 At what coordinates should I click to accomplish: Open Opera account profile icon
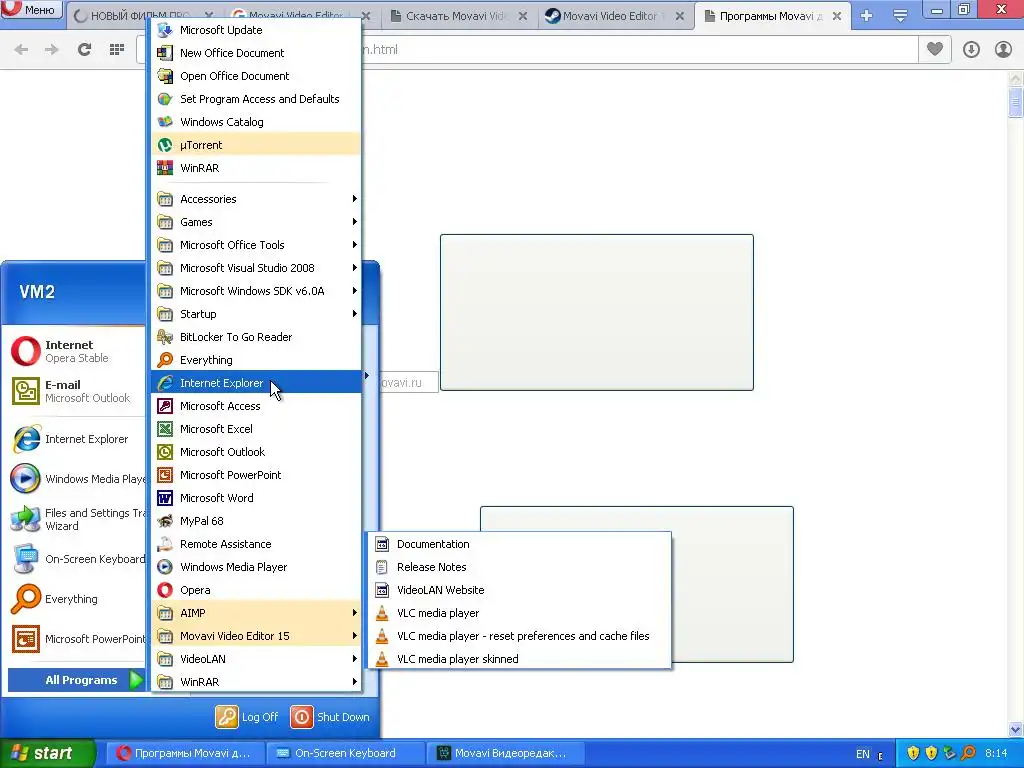(x=1003, y=50)
